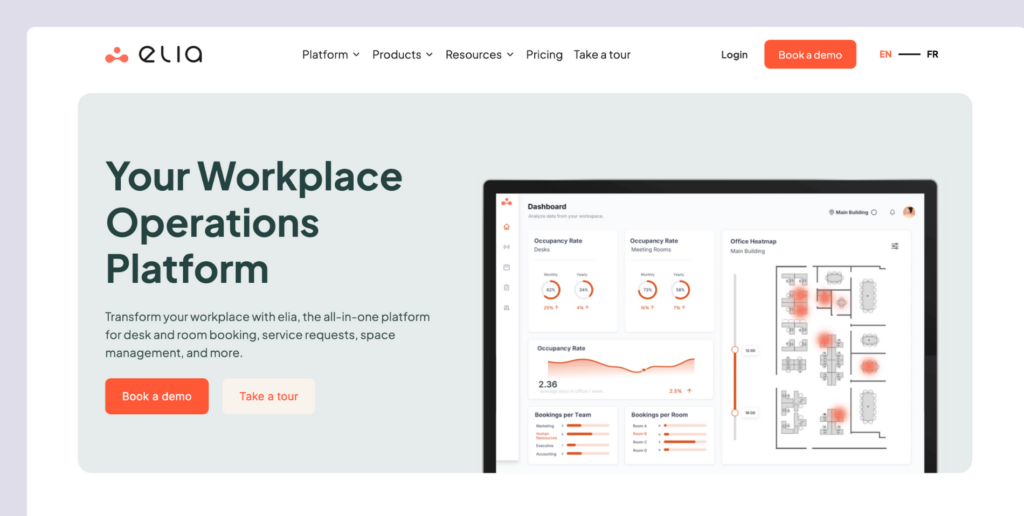Click the Office Heatmap heading
1024x516 pixels.
pyautogui.click(x=753, y=241)
